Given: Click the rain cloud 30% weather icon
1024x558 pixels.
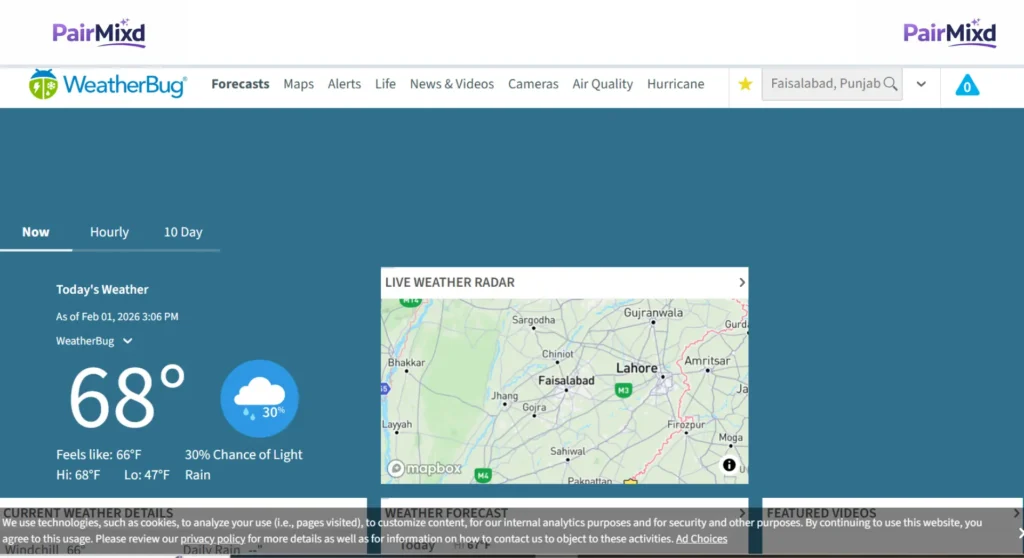Looking at the screenshot, I should coord(259,398).
